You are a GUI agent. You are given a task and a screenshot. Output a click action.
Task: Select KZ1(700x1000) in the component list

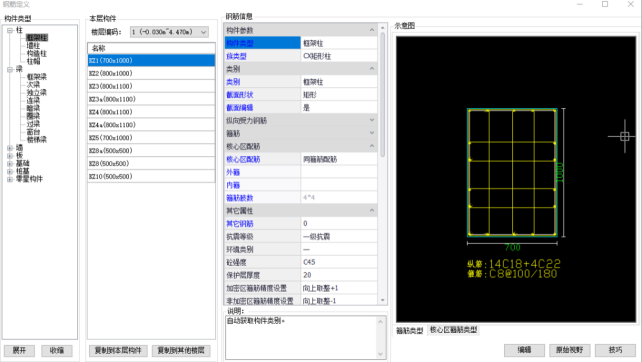(151, 61)
